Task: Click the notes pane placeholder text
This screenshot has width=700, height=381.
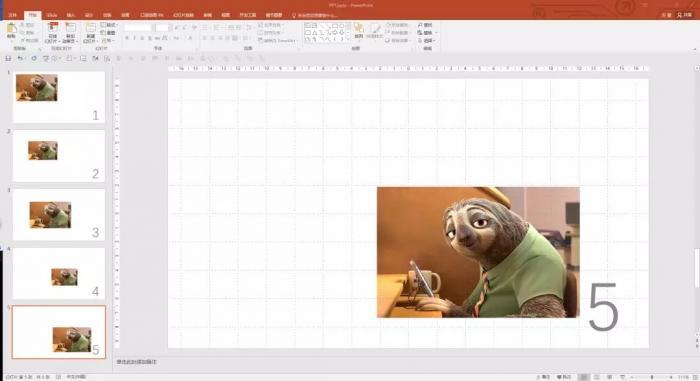Action: click(137, 362)
